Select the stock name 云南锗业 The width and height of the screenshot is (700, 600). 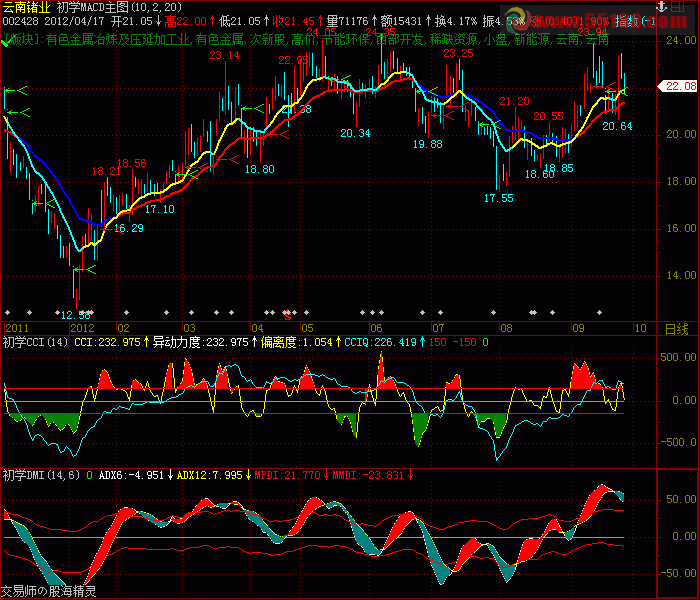pos(26,7)
